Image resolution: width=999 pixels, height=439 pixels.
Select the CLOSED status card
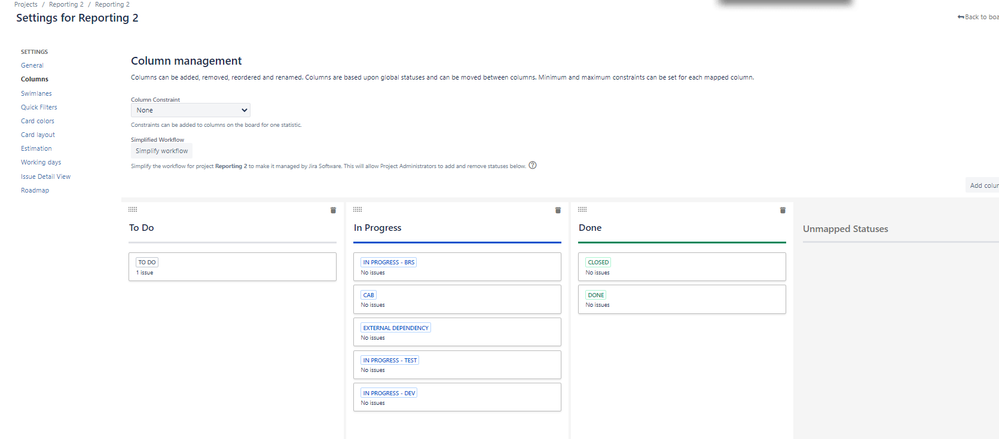click(682, 267)
